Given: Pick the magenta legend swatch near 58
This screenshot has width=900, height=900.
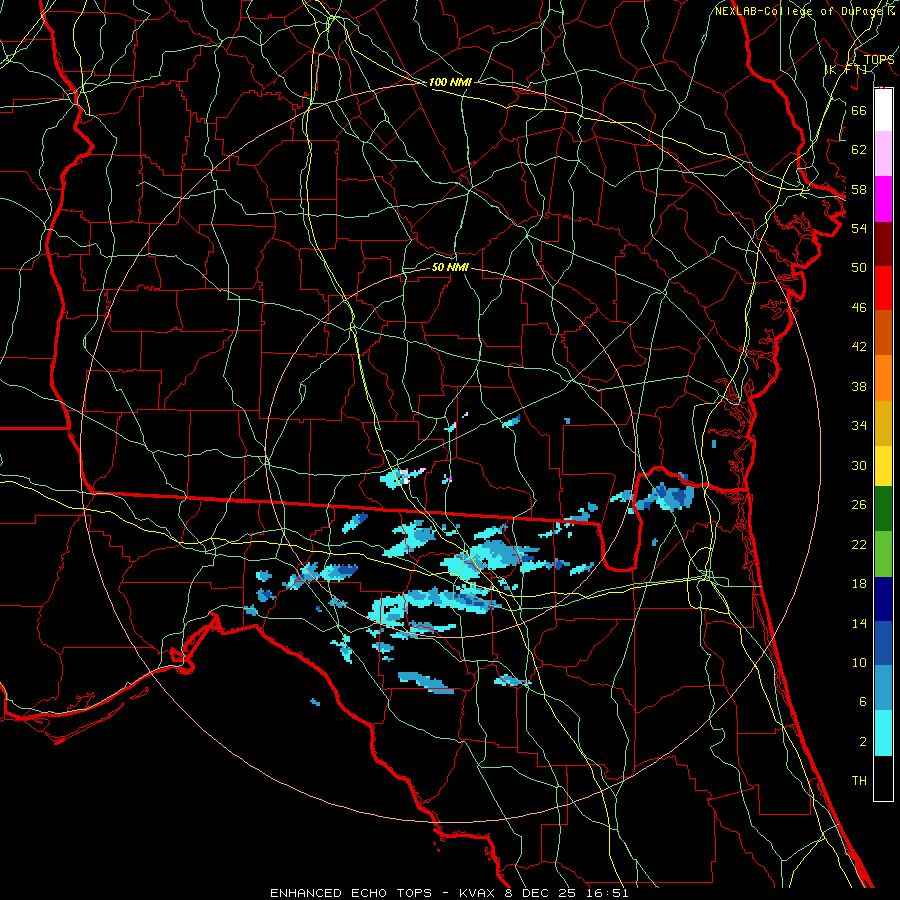Looking at the screenshot, I should tap(883, 199).
